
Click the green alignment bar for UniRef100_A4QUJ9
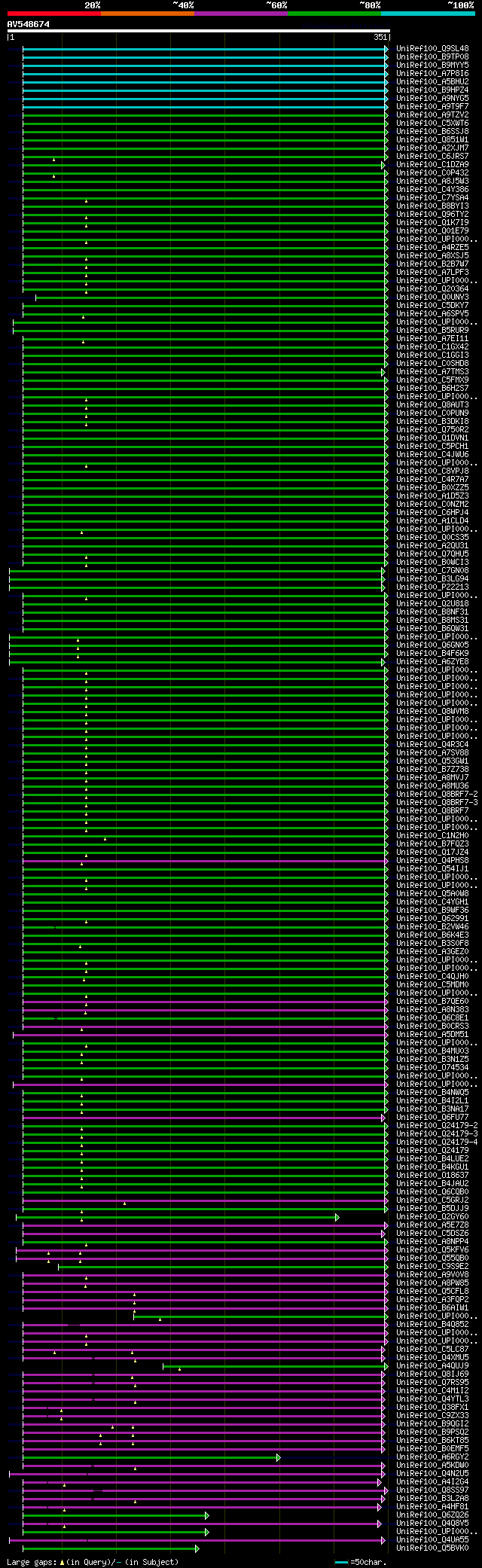point(275,1366)
